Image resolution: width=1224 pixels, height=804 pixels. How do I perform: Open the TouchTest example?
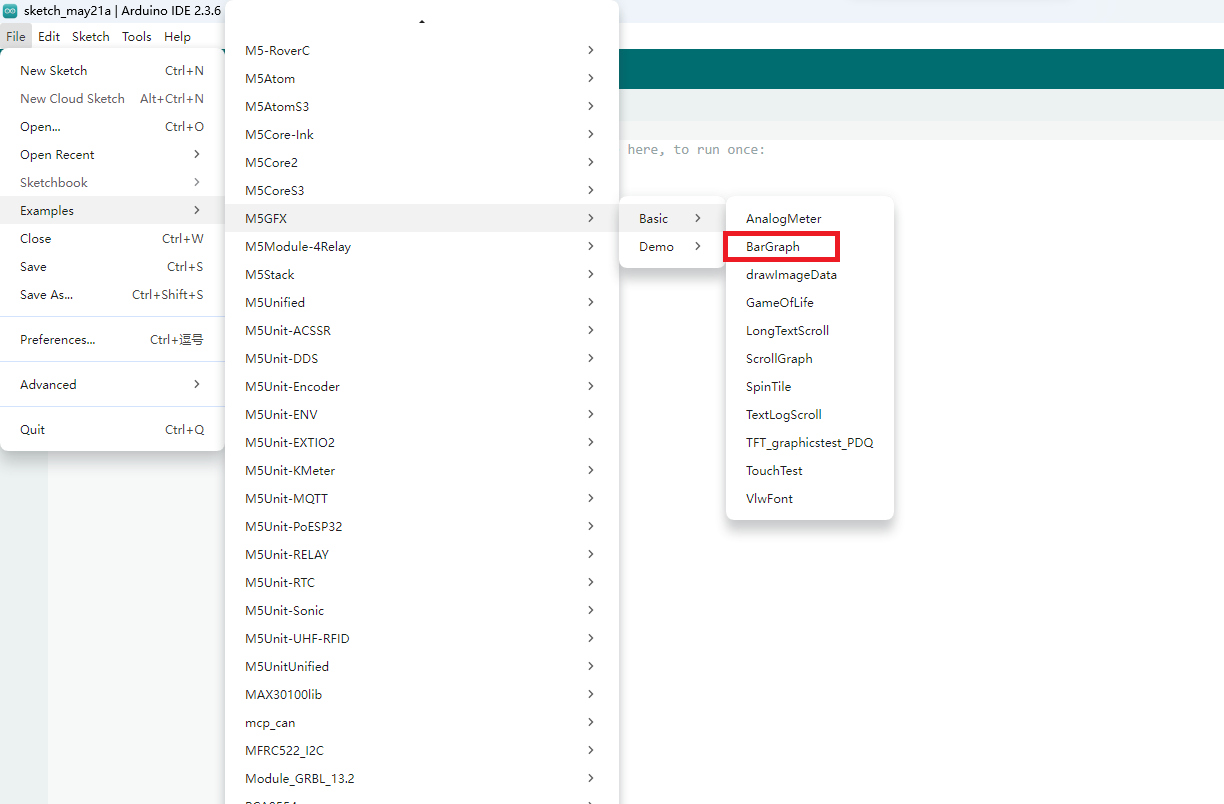pos(809,471)
